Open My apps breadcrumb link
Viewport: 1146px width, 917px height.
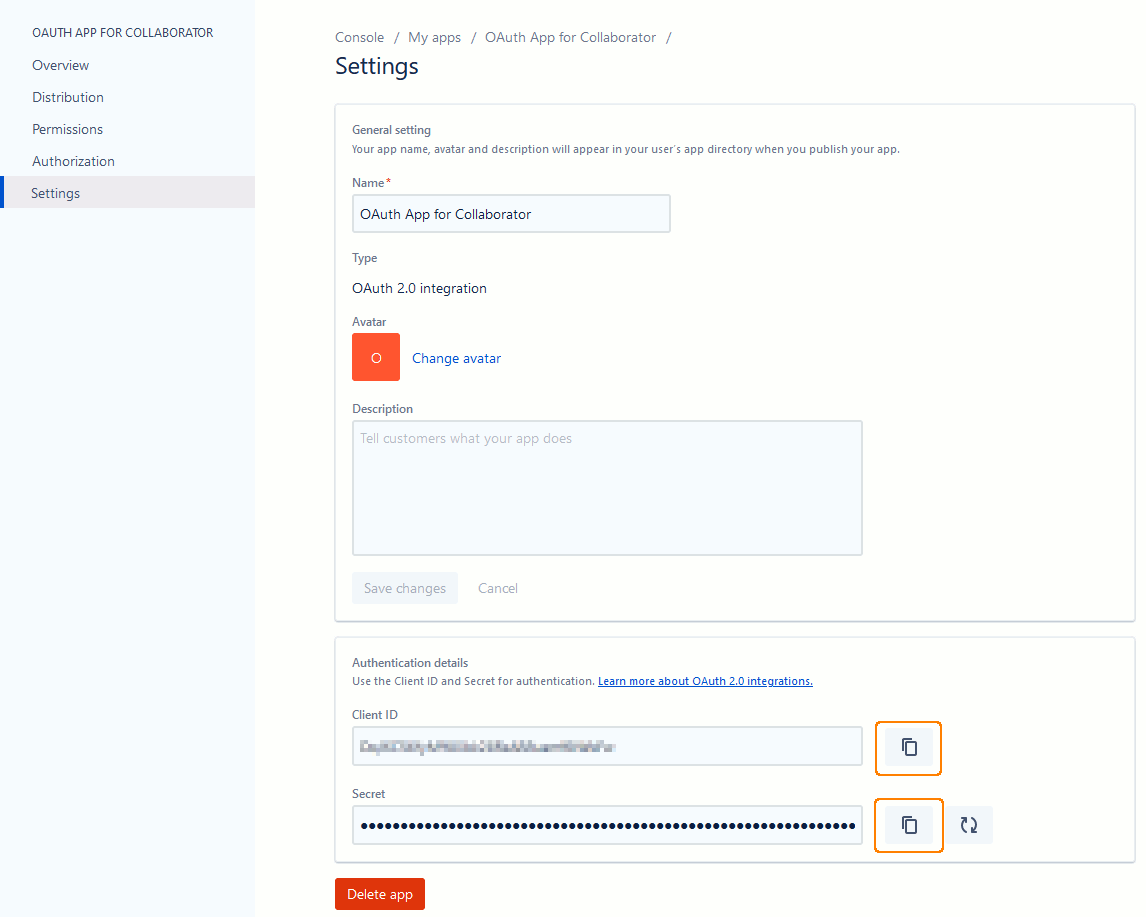coord(434,37)
